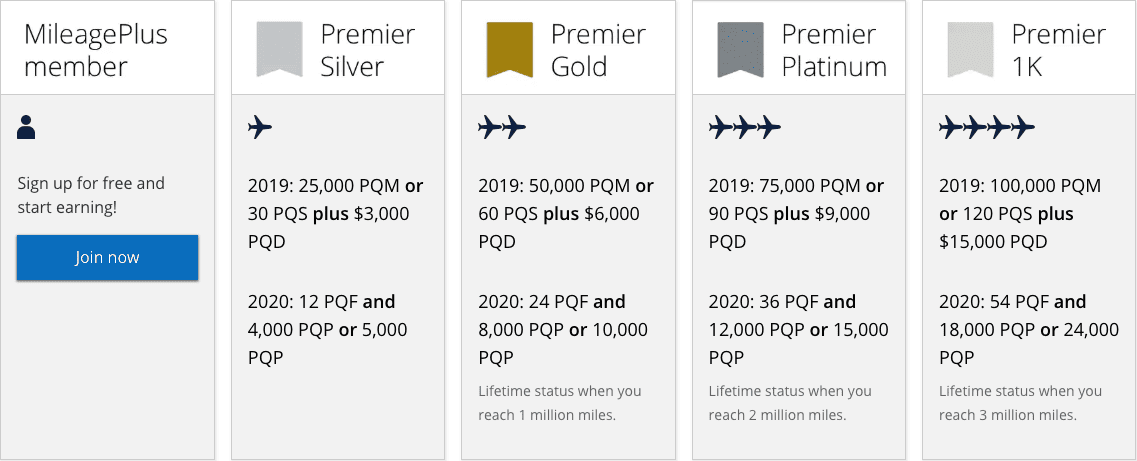Click the 3 million miles lifetime status note
The height and width of the screenshot is (461, 1137).
[x=1020, y=403]
